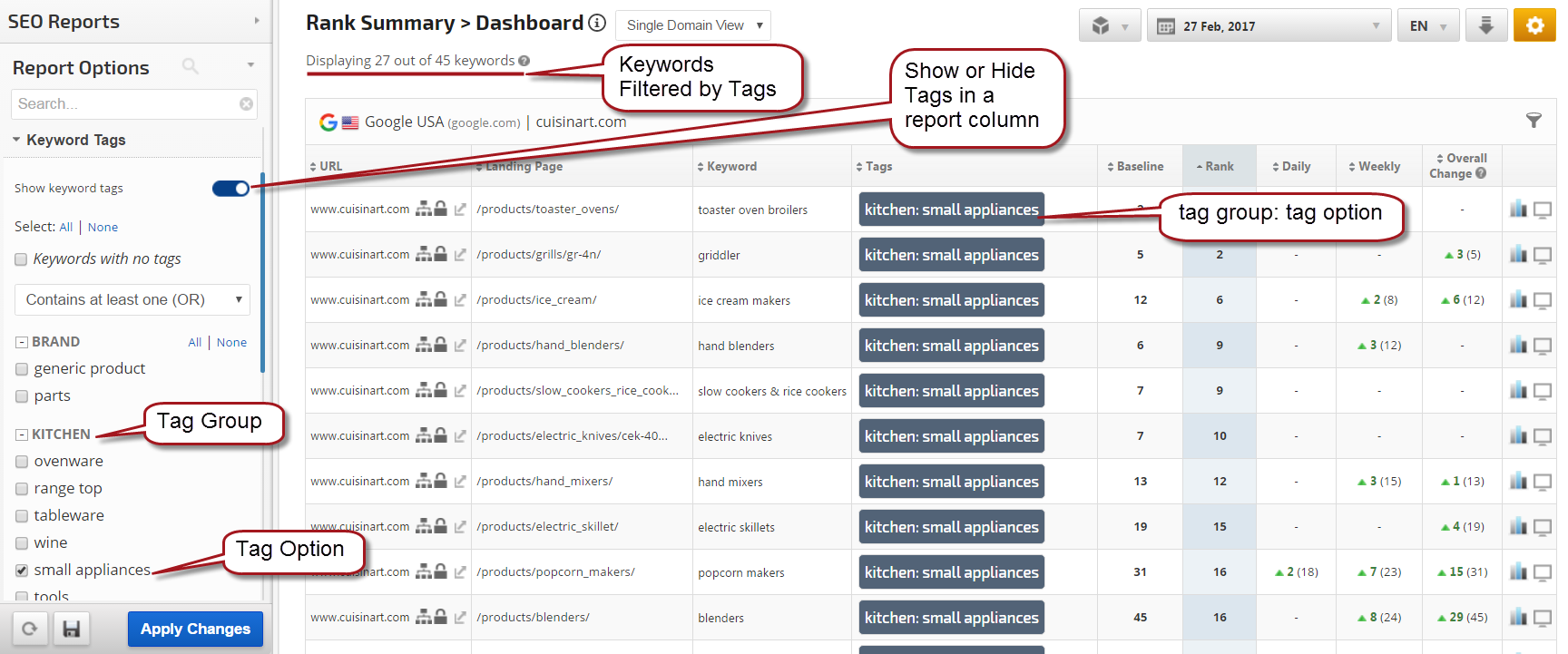Click help icon after keywords count text
This screenshot has width=1568, height=654.
click(x=524, y=61)
